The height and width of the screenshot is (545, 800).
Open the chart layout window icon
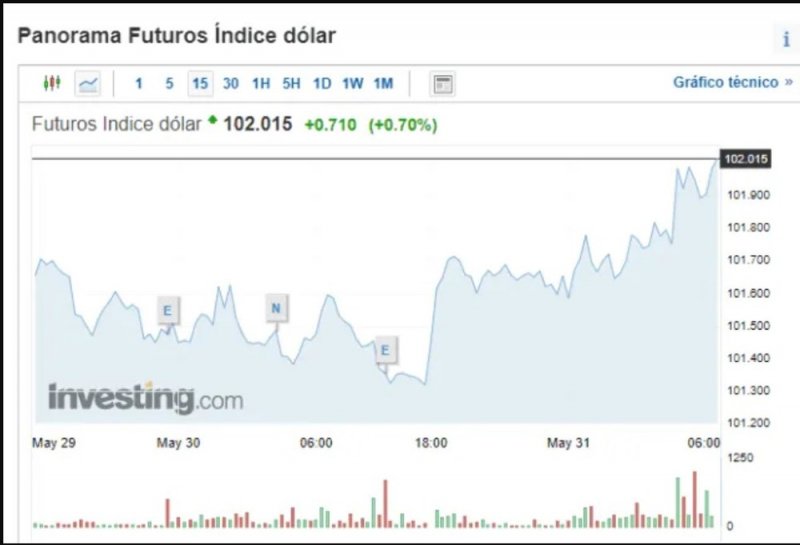pos(442,84)
